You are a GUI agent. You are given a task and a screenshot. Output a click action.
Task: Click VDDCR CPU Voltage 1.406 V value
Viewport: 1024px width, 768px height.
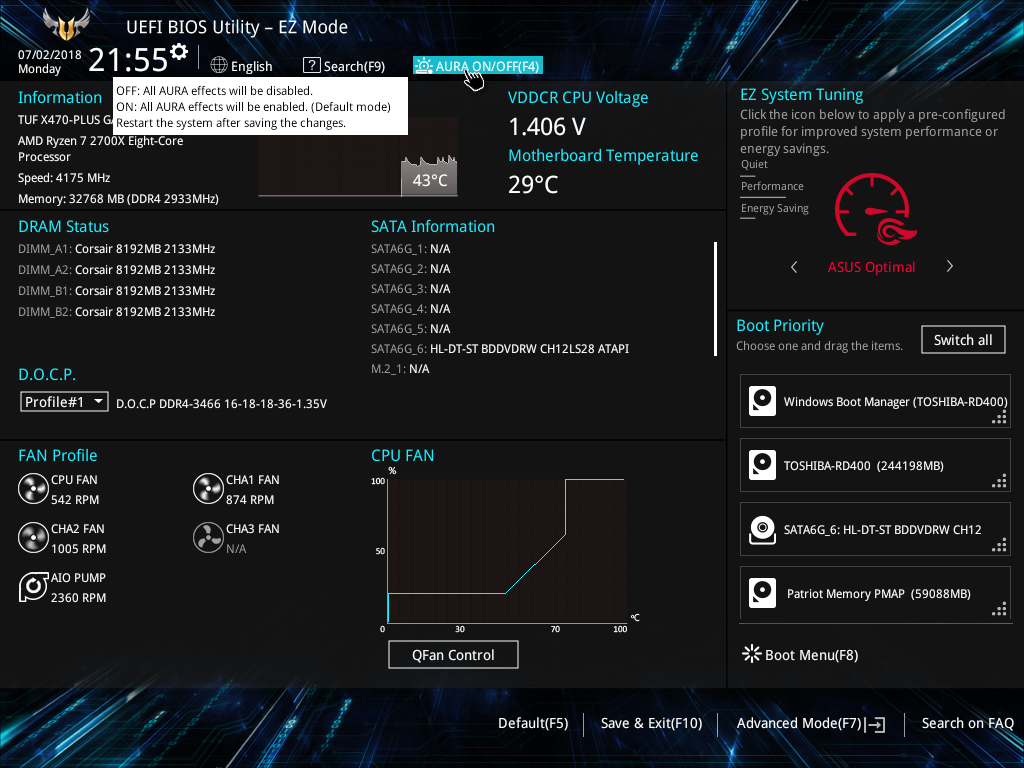point(547,127)
